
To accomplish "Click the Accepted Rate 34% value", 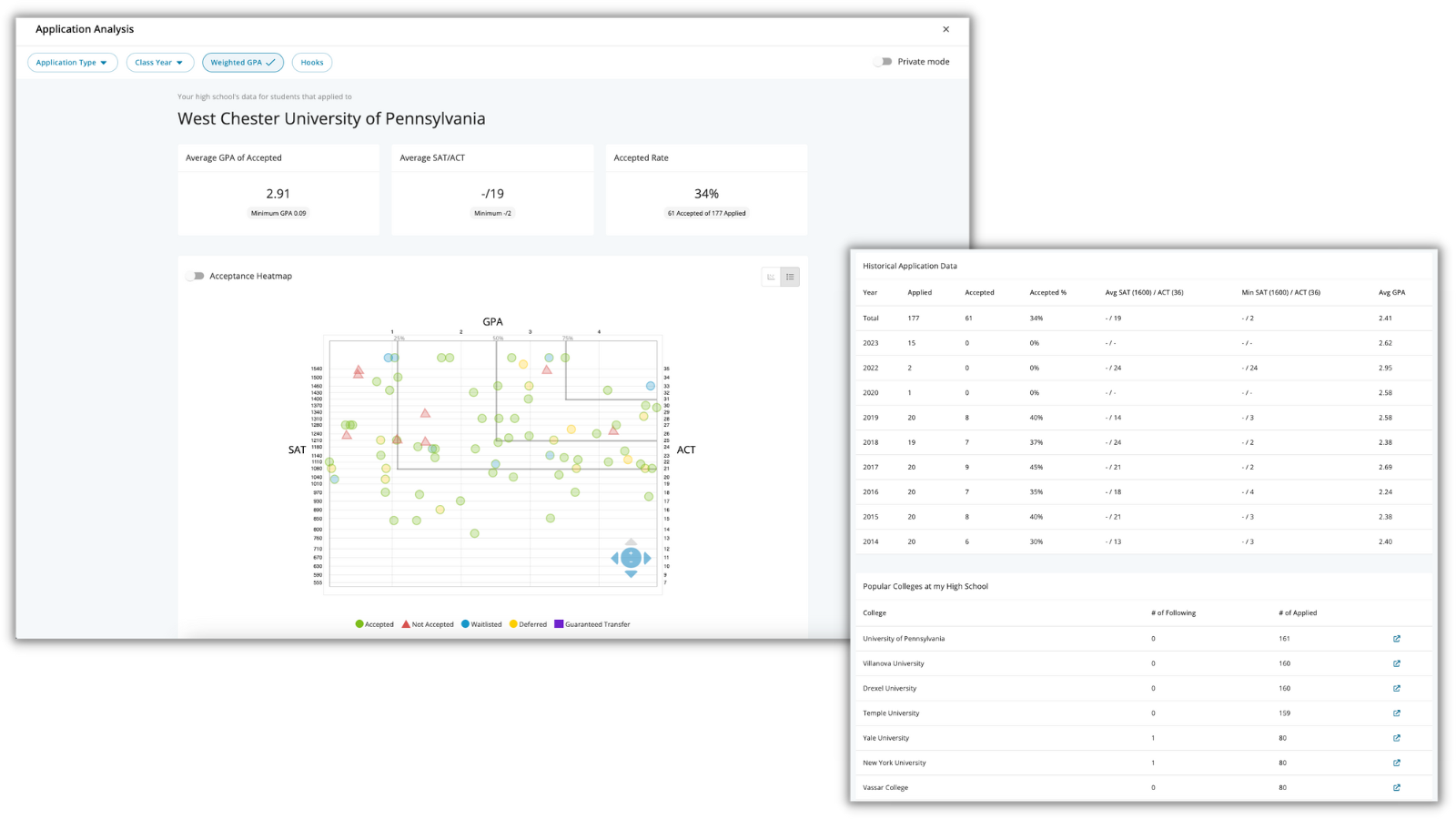I will (706, 194).
